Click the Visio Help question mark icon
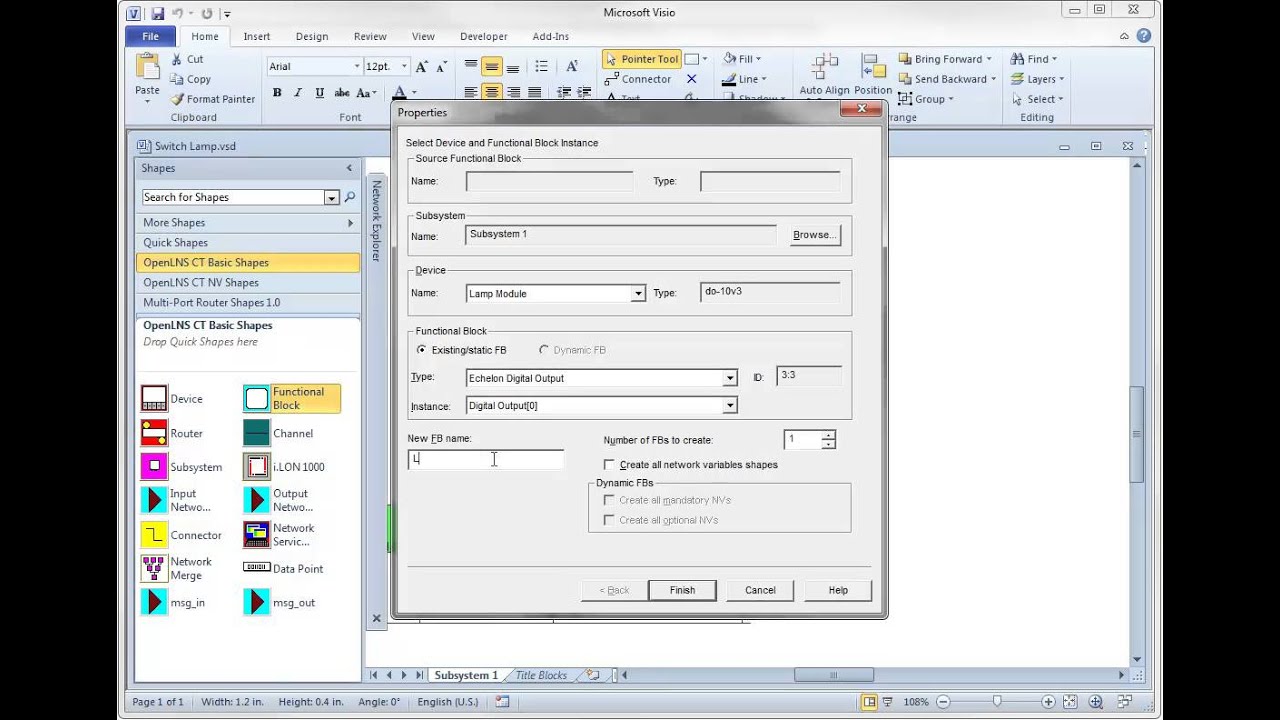Viewport: 1280px width, 720px height. (1143, 36)
